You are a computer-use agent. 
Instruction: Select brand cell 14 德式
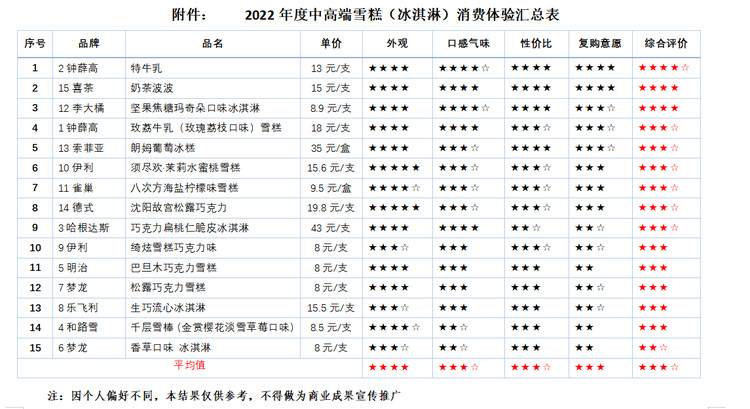pyautogui.click(x=76, y=208)
